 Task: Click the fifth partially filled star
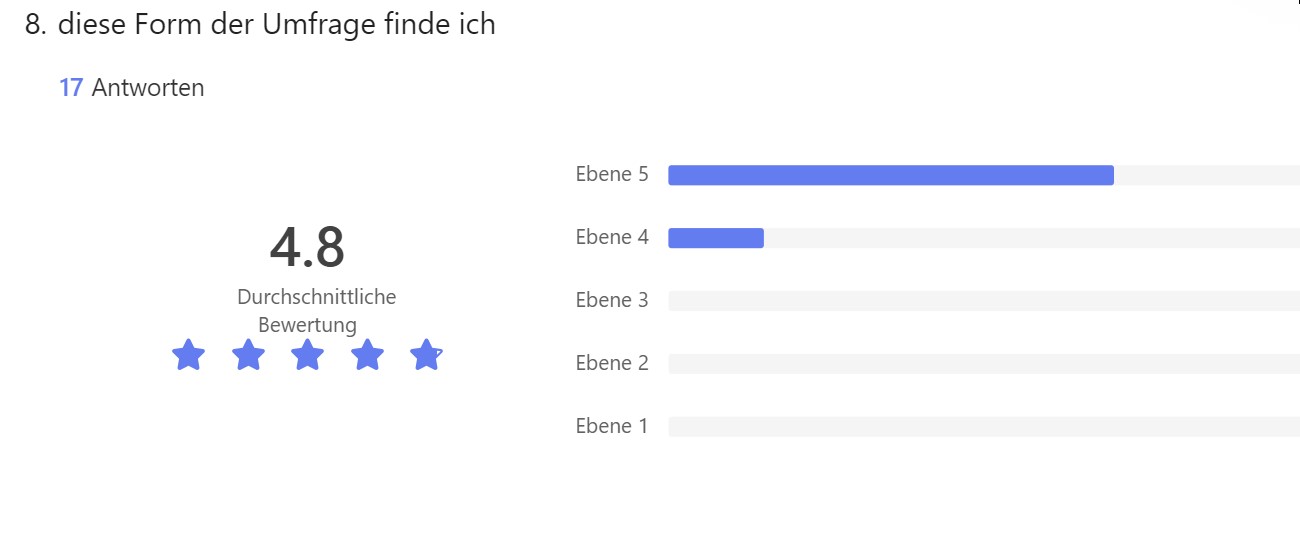[x=426, y=355]
